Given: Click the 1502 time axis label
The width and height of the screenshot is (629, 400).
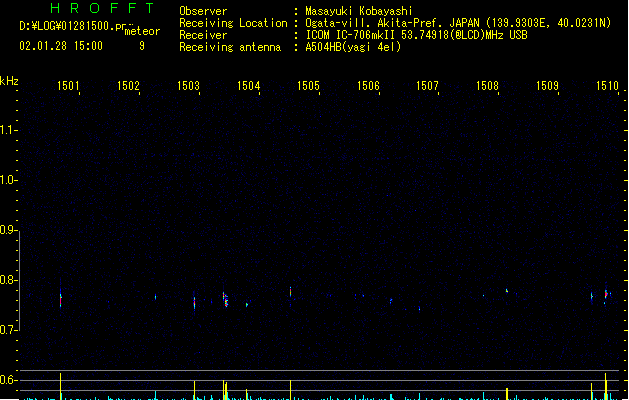Looking at the screenshot, I should [x=128, y=85].
